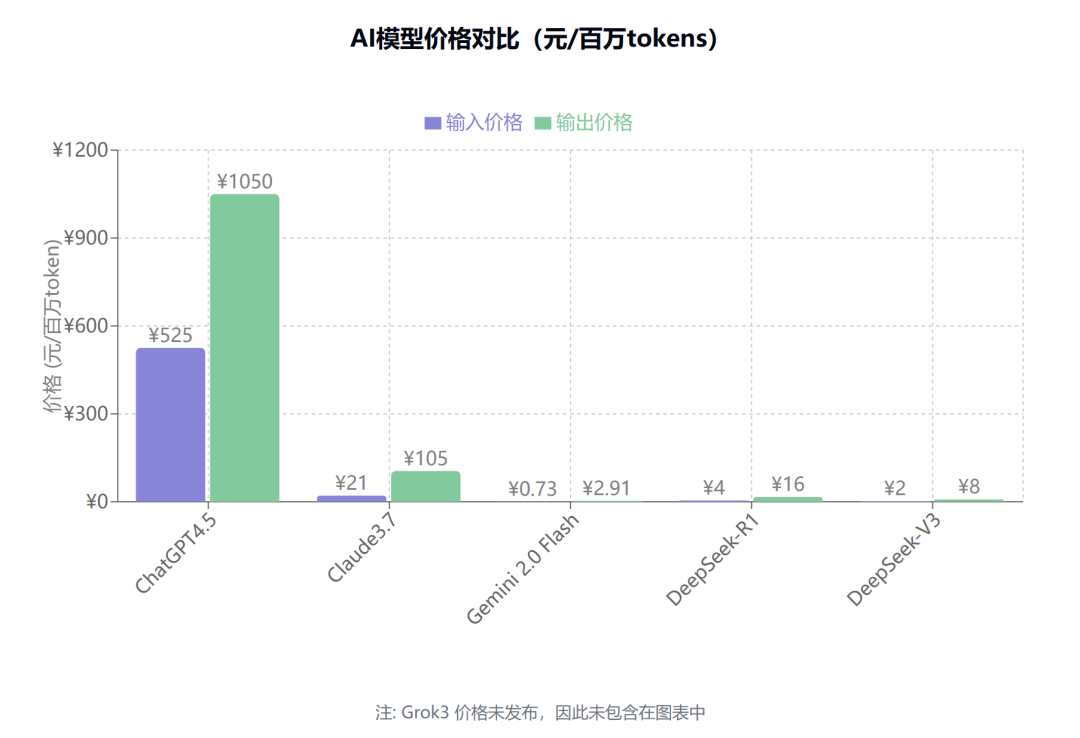Viewport: 1080px width, 738px height.
Task: Select the ChatGPT4.5 purple input bar
Action: (x=170, y=424)
